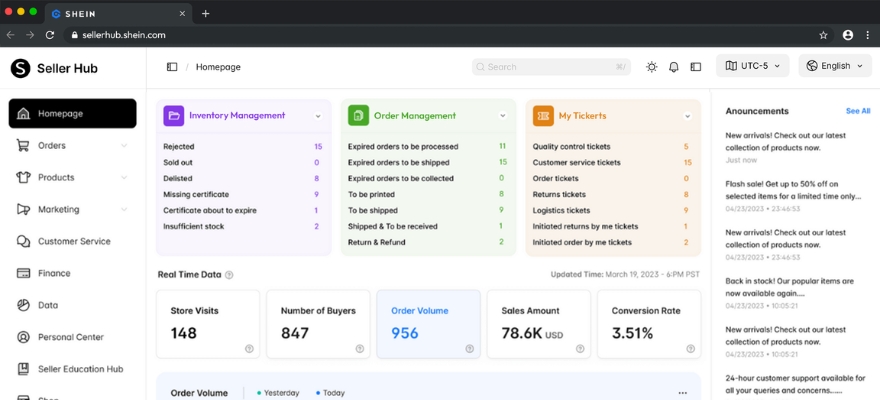Open Finance in the sidebar
The image size is (880, 400).
(72, 273)
